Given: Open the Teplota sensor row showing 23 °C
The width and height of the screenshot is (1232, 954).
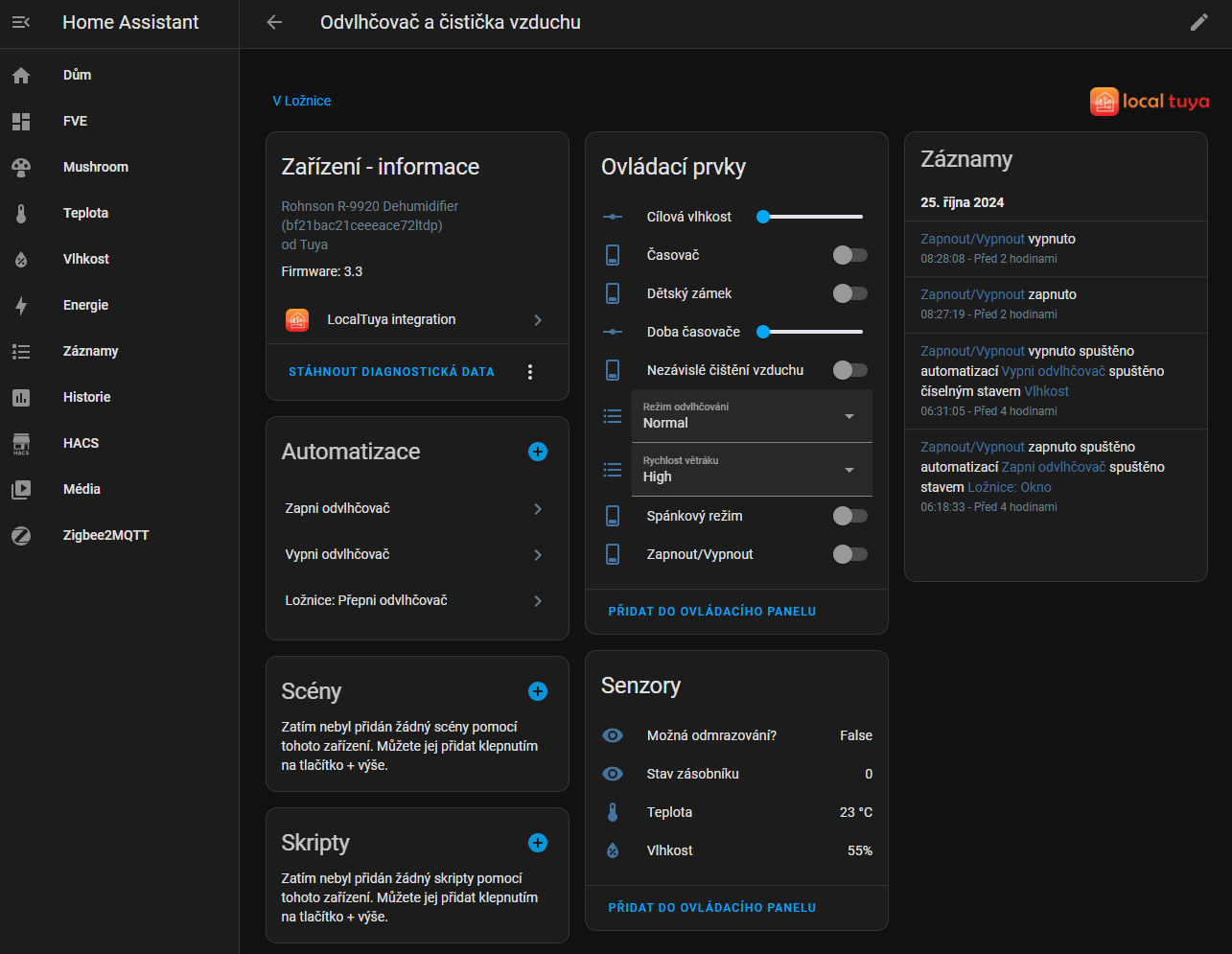Looking at the screenshot, I should 736,812.
